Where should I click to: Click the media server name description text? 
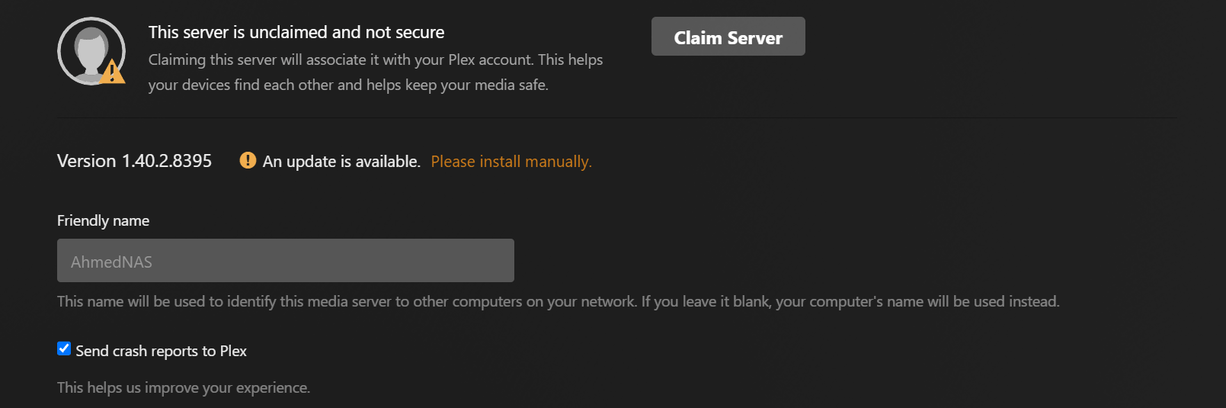click(x=557, y=301)
